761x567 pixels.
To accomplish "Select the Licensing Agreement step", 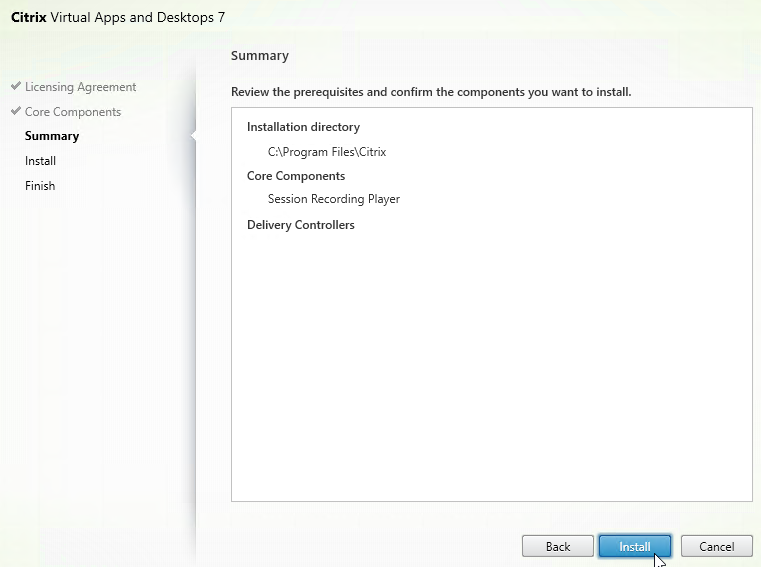I will pos(81,87).
